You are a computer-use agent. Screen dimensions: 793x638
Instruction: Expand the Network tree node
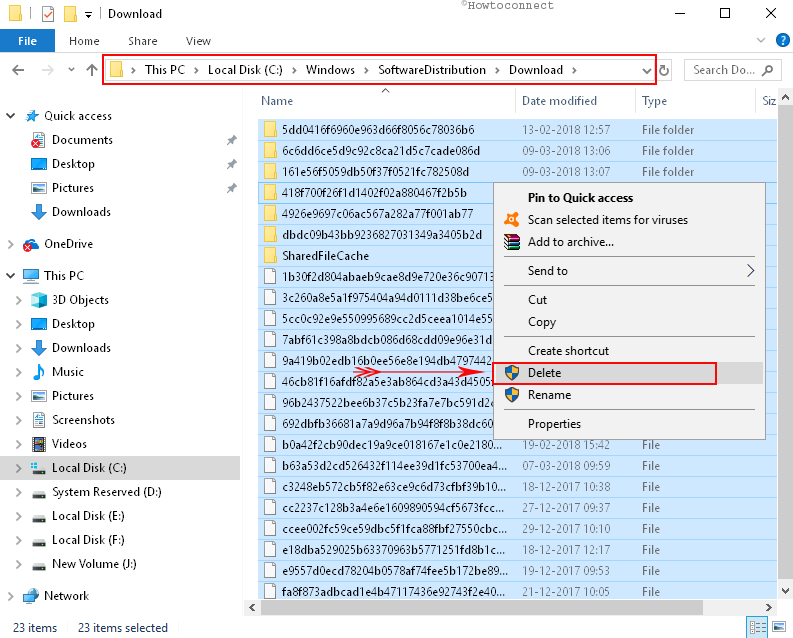10,596
